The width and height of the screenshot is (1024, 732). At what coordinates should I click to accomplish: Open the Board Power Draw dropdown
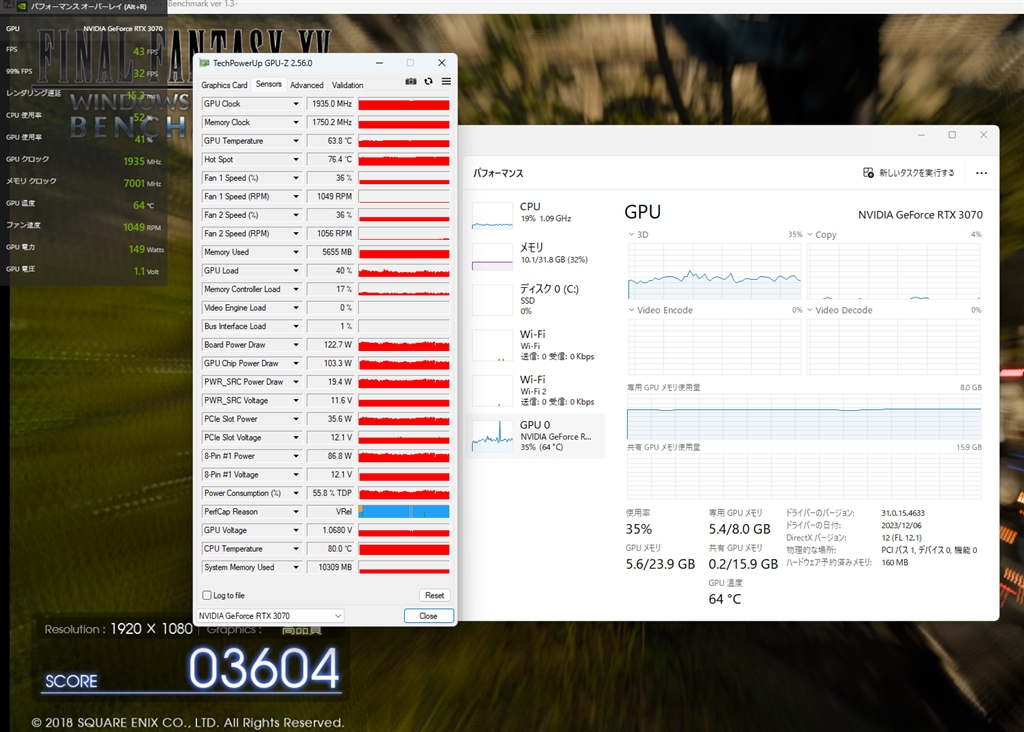pos(296,345)
